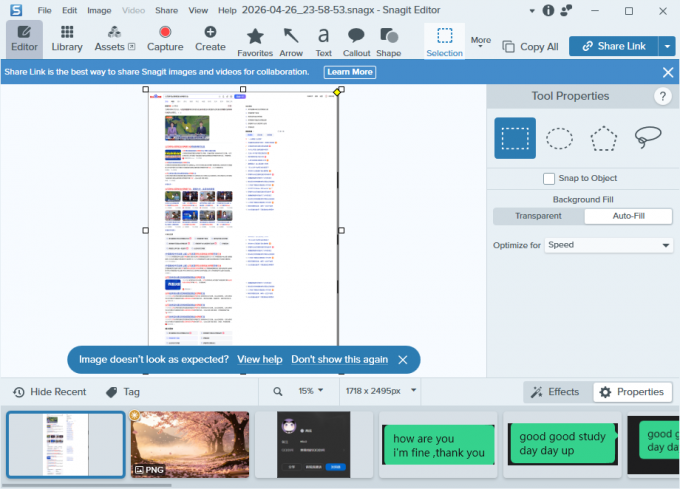This screenshot has width=680, height=489.
Task: Select the webpage capture thumbnail in tray
Action: tap(65, 445)
